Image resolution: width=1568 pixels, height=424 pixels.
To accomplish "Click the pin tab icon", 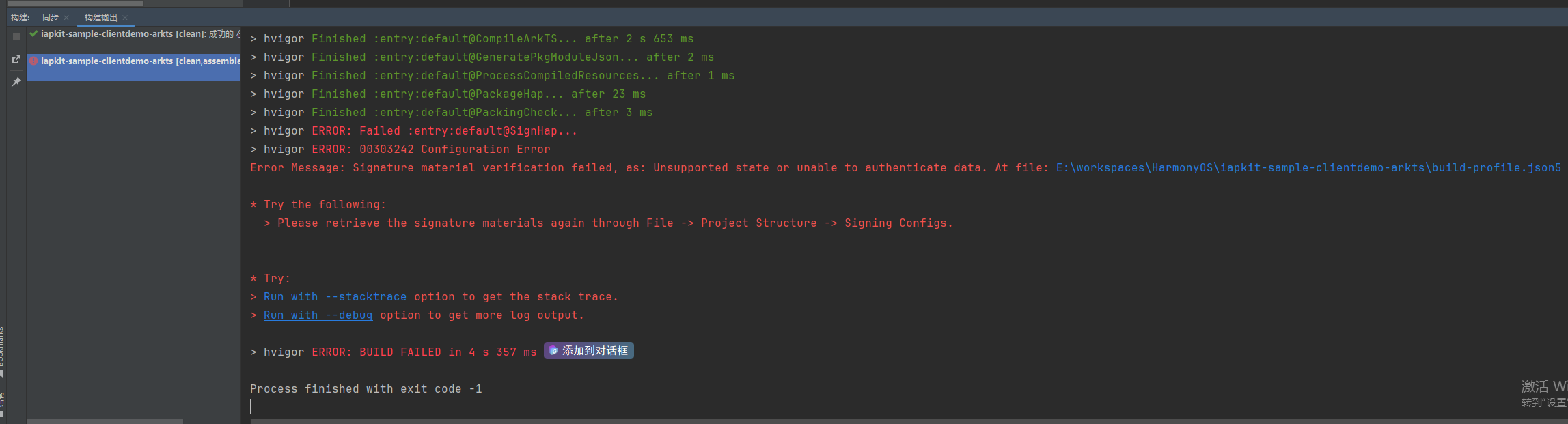I will tap(16, 82).
